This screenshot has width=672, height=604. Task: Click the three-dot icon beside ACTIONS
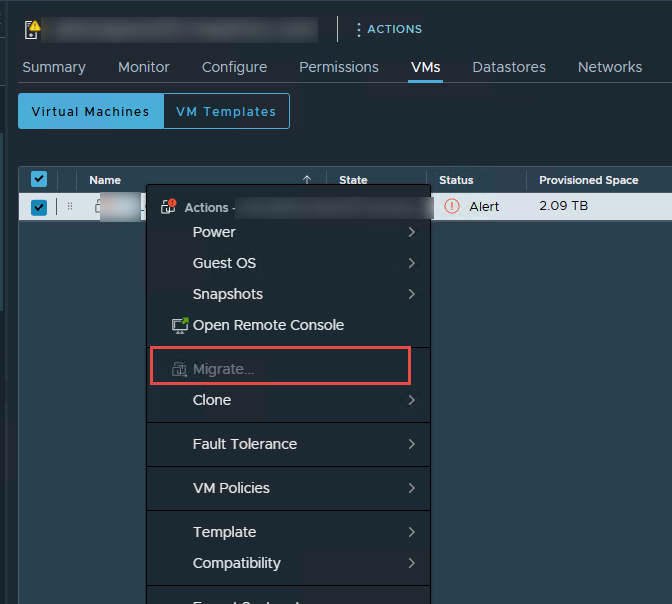(x=358, y=30)
